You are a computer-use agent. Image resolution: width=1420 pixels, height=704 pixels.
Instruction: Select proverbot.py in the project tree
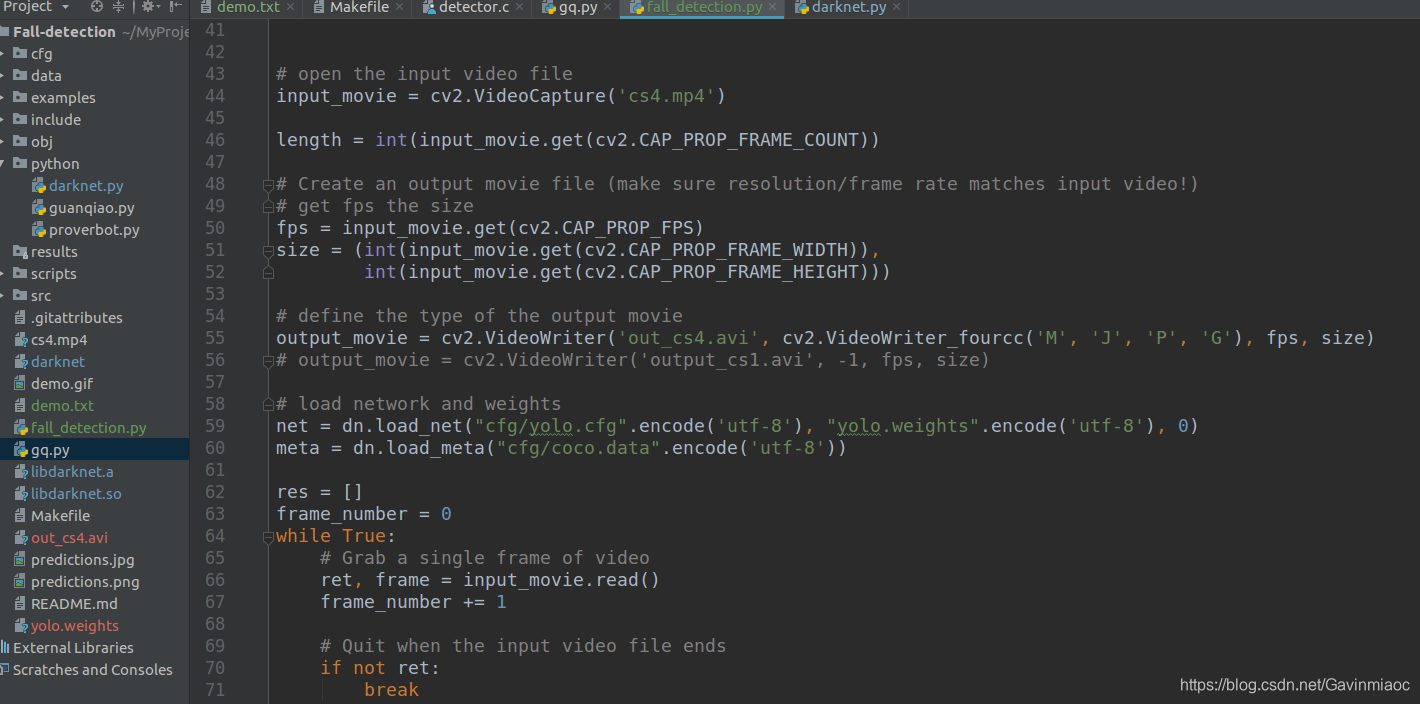[x=94, y=230]
